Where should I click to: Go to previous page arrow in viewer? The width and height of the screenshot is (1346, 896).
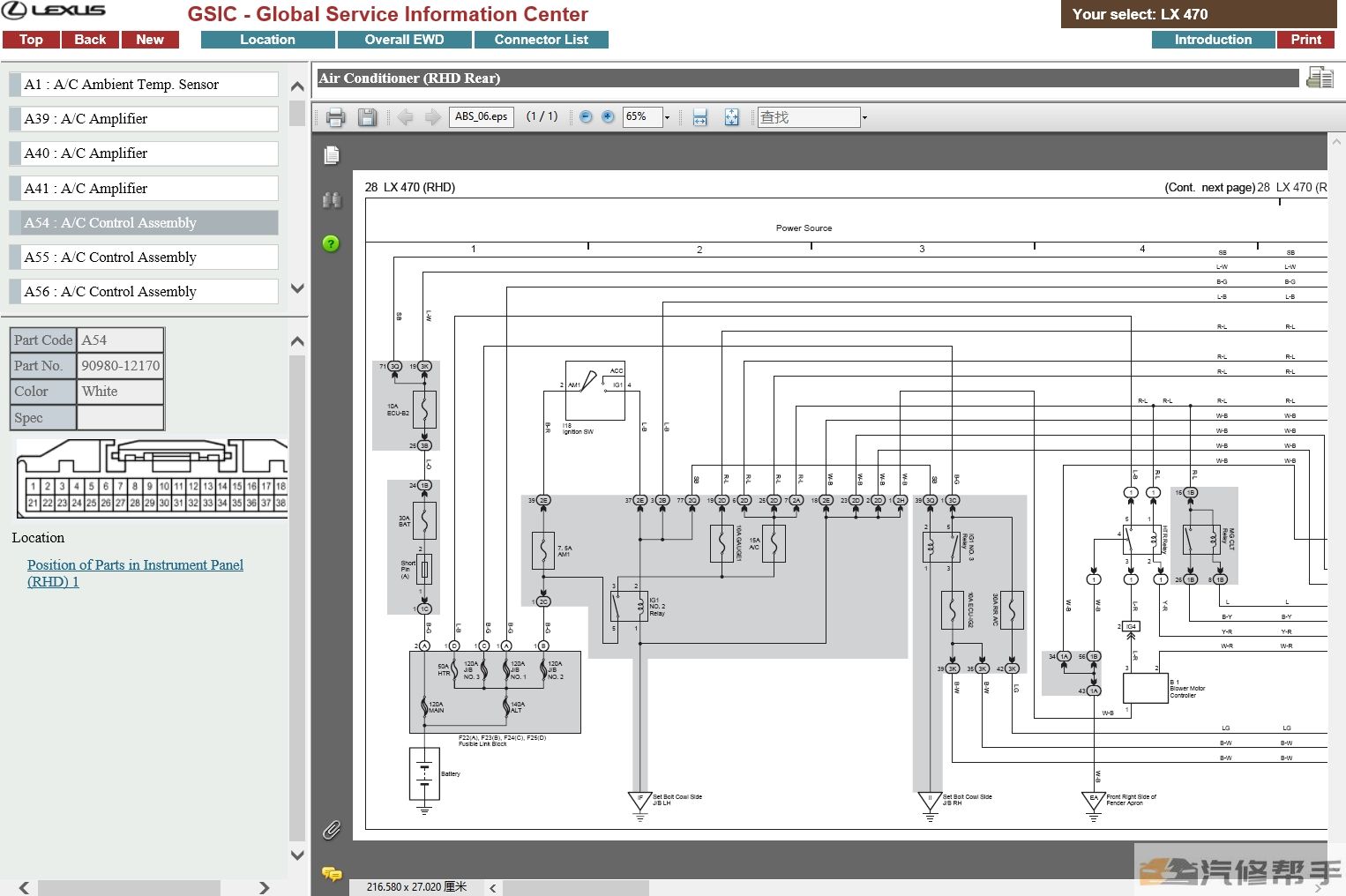coord(405,117)
